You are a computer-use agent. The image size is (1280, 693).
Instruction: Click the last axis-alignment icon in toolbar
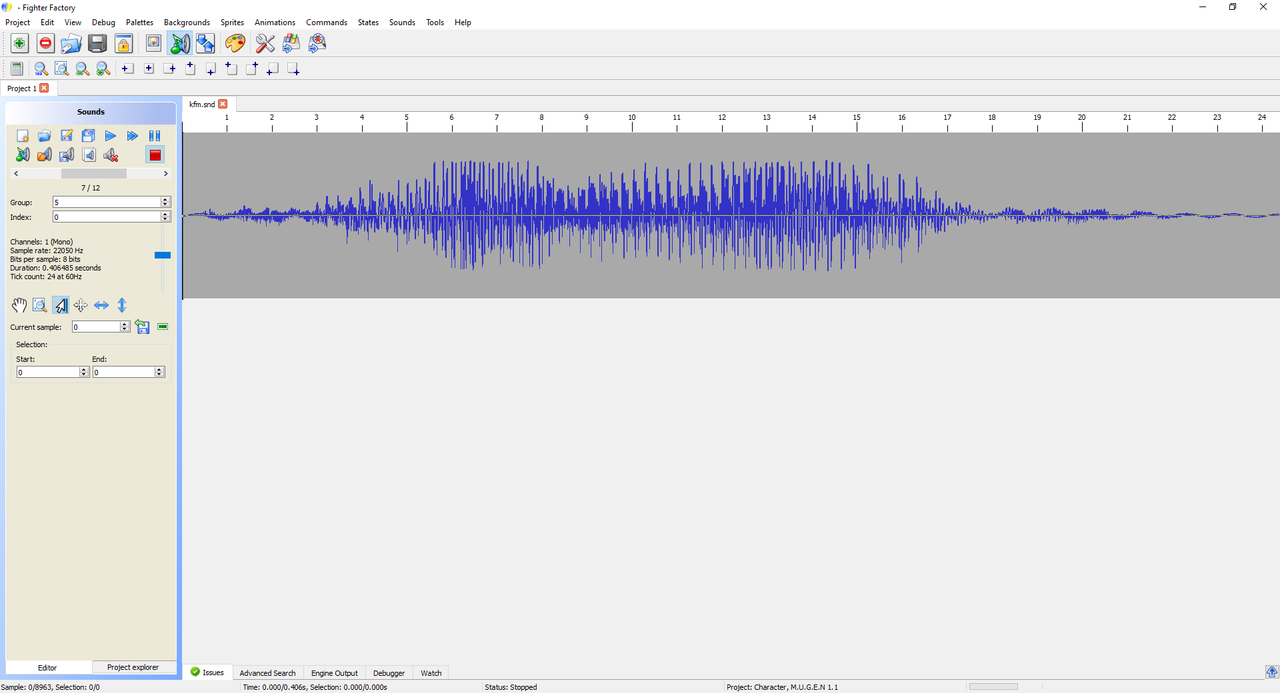point(293,69)
